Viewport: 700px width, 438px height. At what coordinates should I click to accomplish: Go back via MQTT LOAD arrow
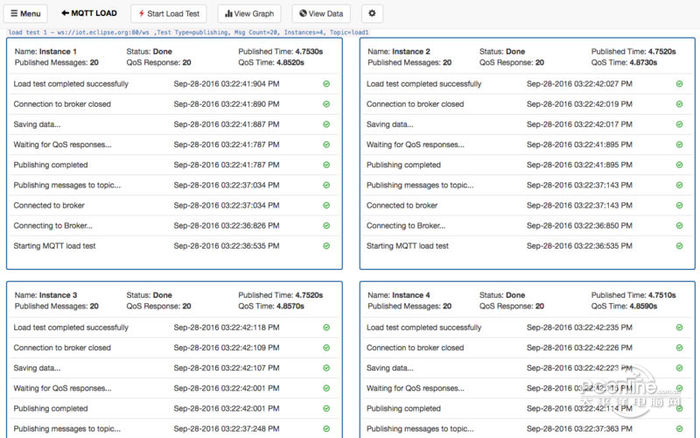89,14
